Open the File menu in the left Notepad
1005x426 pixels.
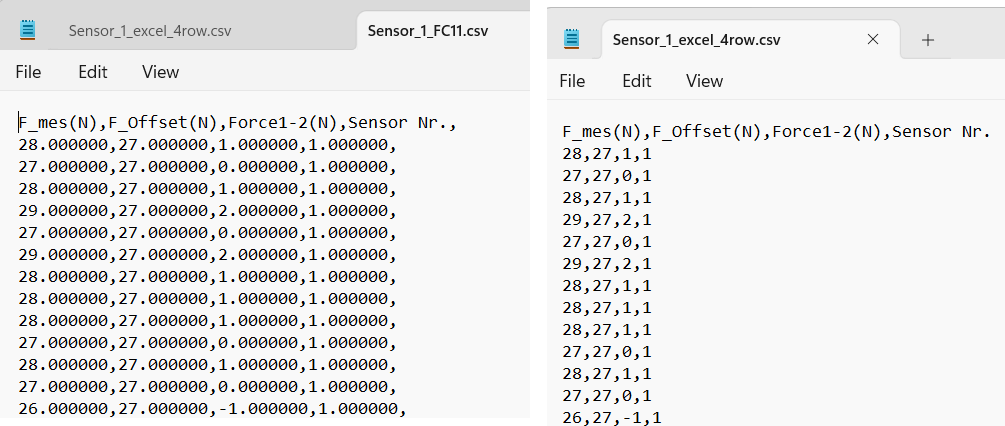pyautogui.click(x=28, y=72)
